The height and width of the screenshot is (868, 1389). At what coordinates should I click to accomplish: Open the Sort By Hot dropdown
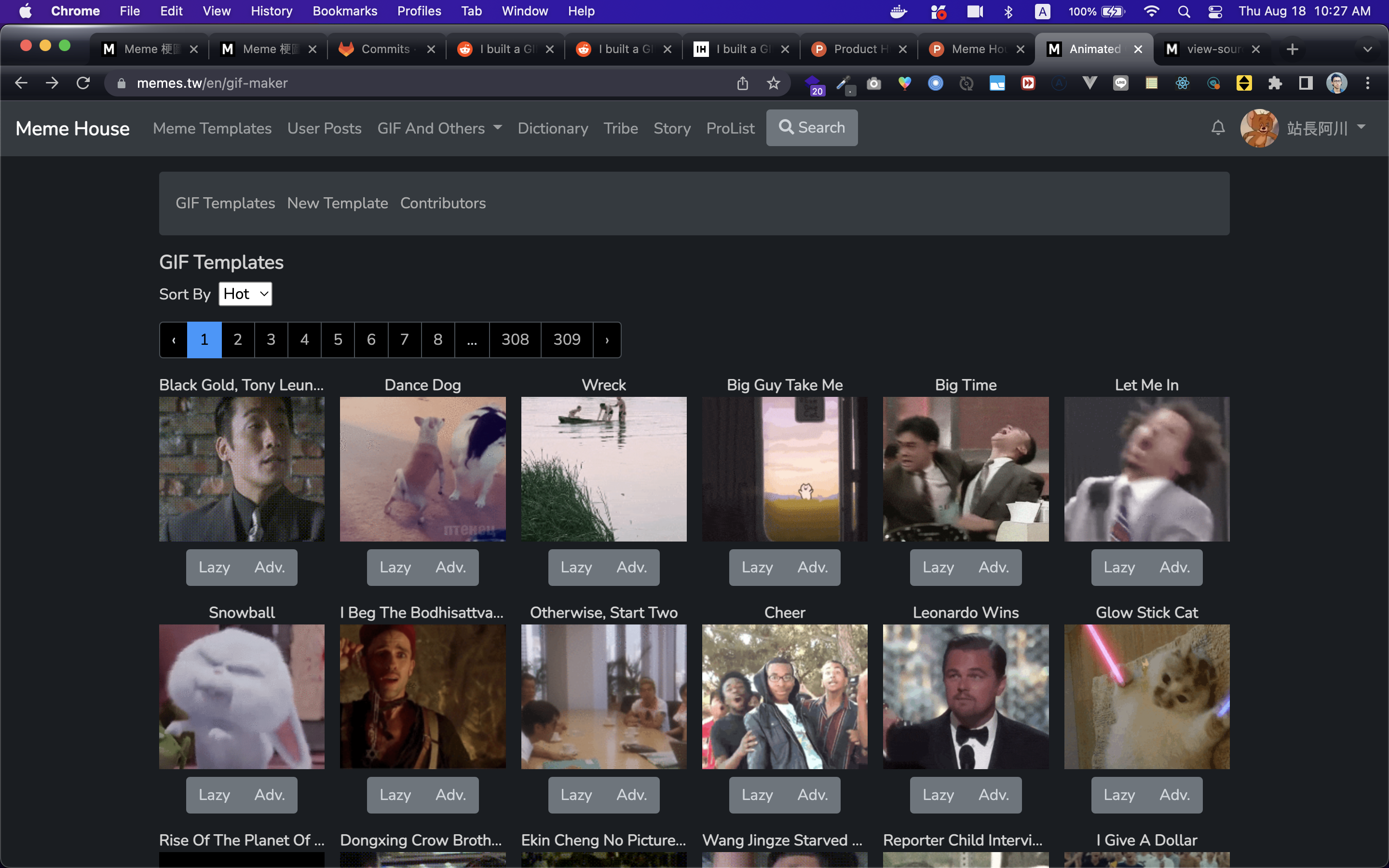245,294
